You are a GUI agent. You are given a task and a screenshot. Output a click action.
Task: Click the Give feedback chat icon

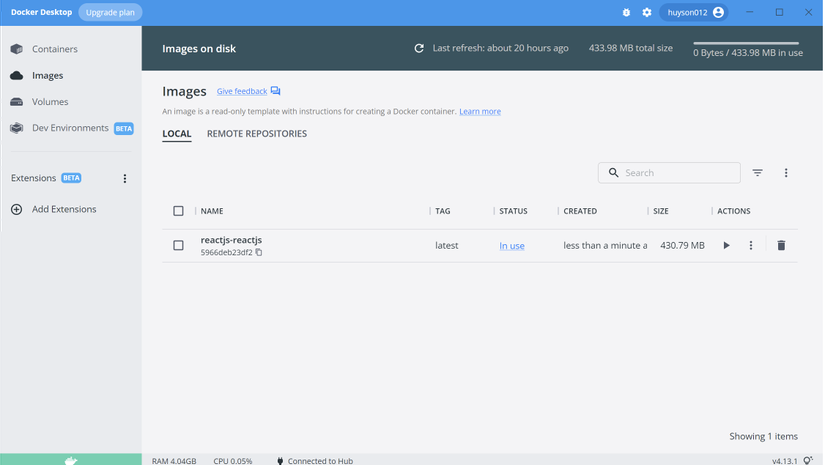[275, 91]
